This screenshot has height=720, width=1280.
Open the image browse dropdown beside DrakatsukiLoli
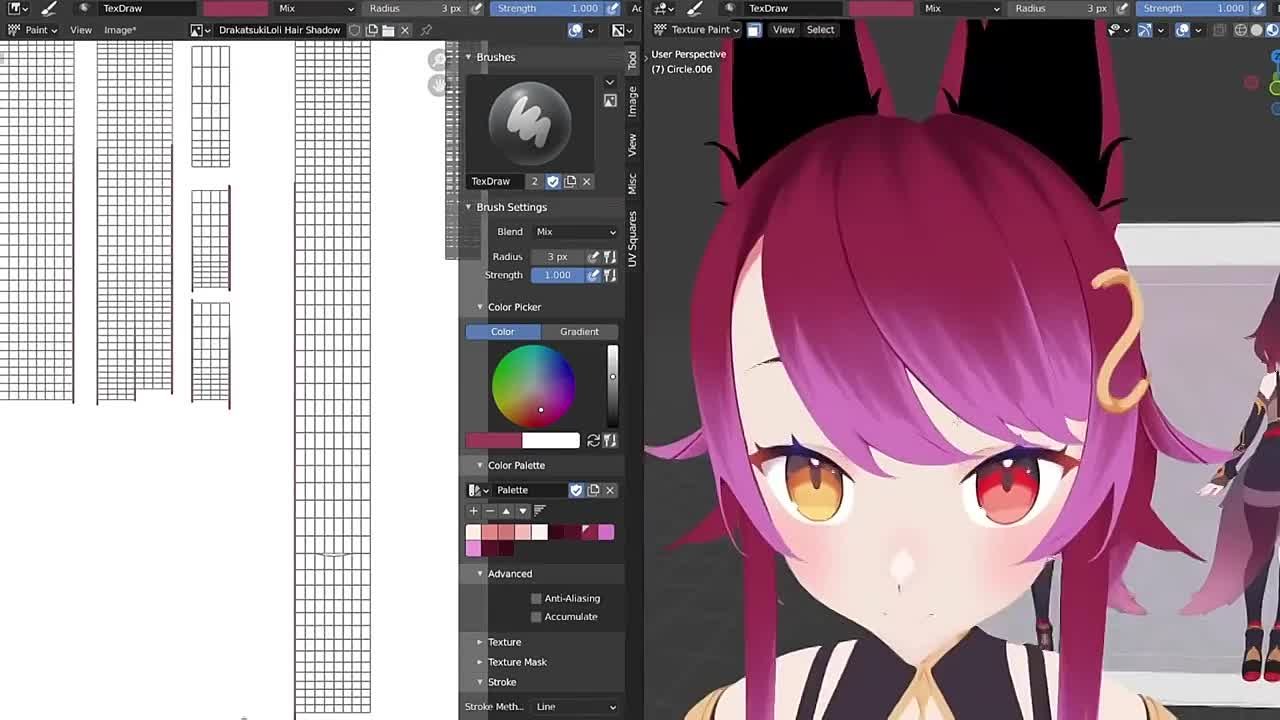[x=201, y=30]
